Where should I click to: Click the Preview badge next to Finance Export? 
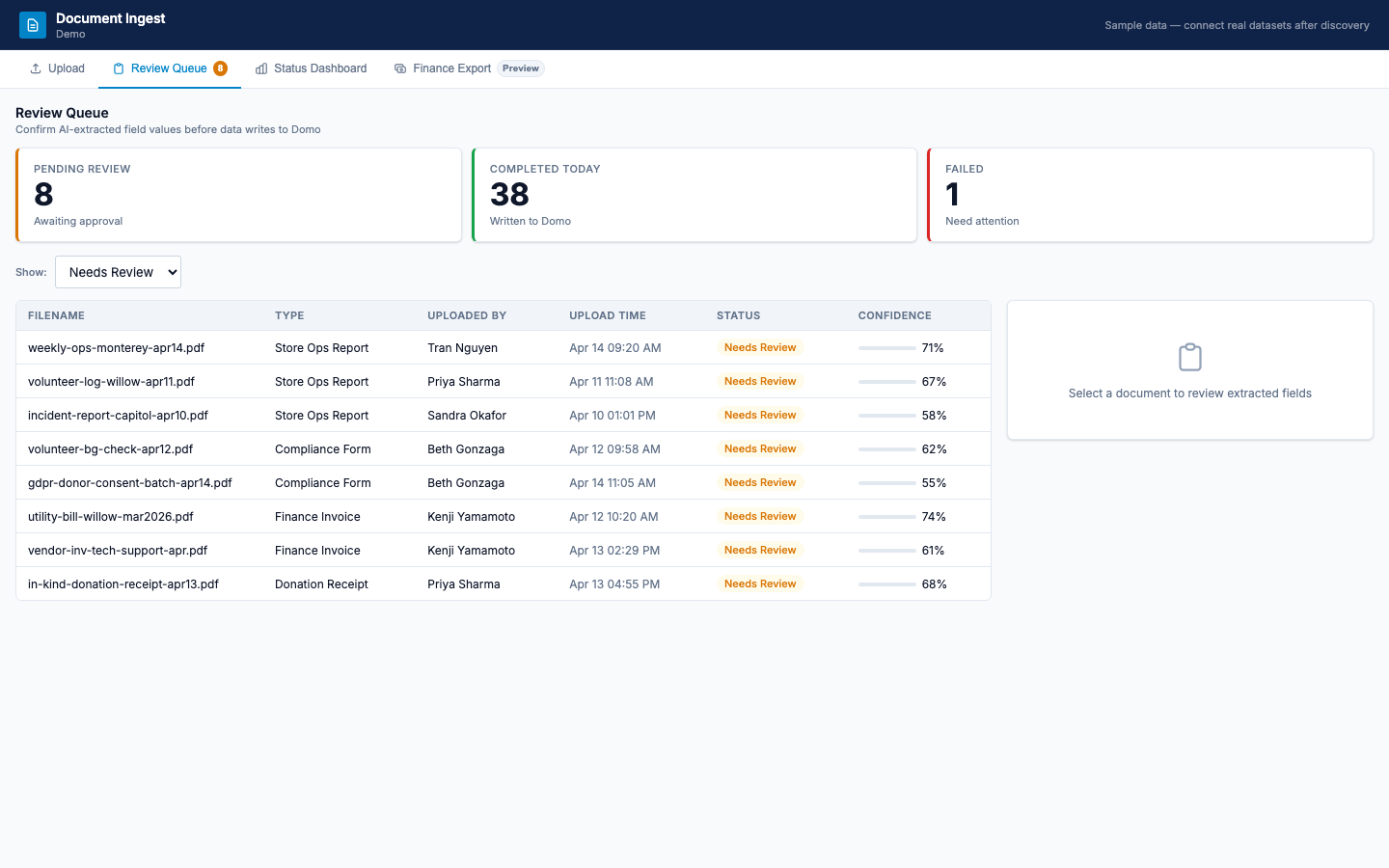521,68
